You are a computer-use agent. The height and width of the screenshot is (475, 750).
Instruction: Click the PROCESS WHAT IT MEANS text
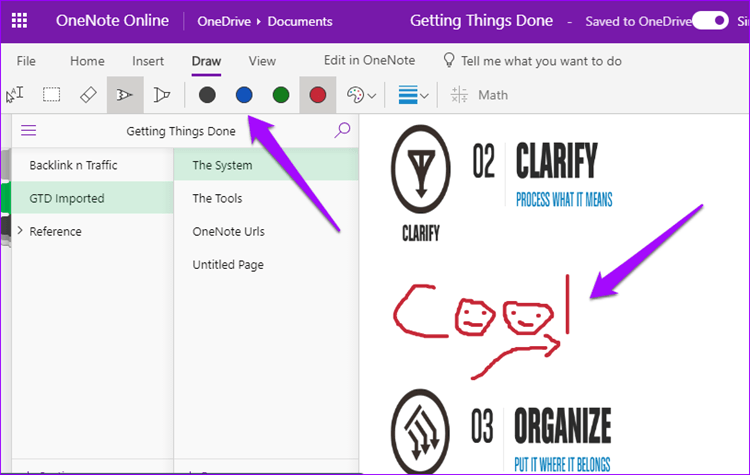tap(564, 199)
